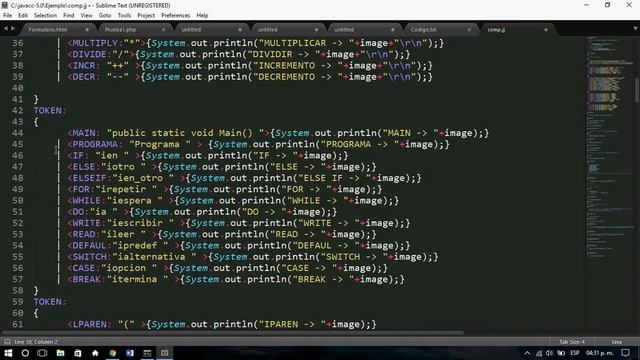Open the command prompt window on taskbar

(147, 353)
